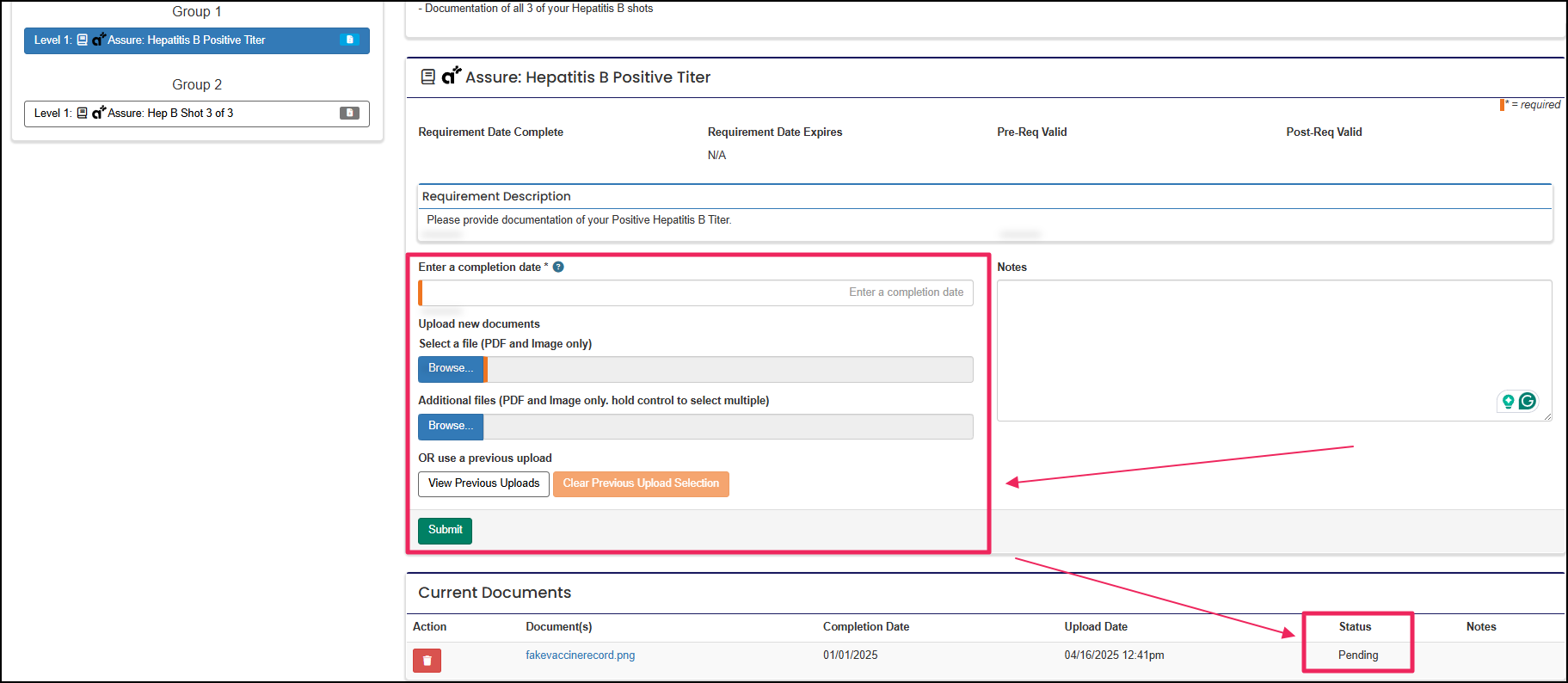Click the document icon on Hepatitis B Positive Titer row
This screenshot has height=683, width=1568.
[x=349, y=40]
